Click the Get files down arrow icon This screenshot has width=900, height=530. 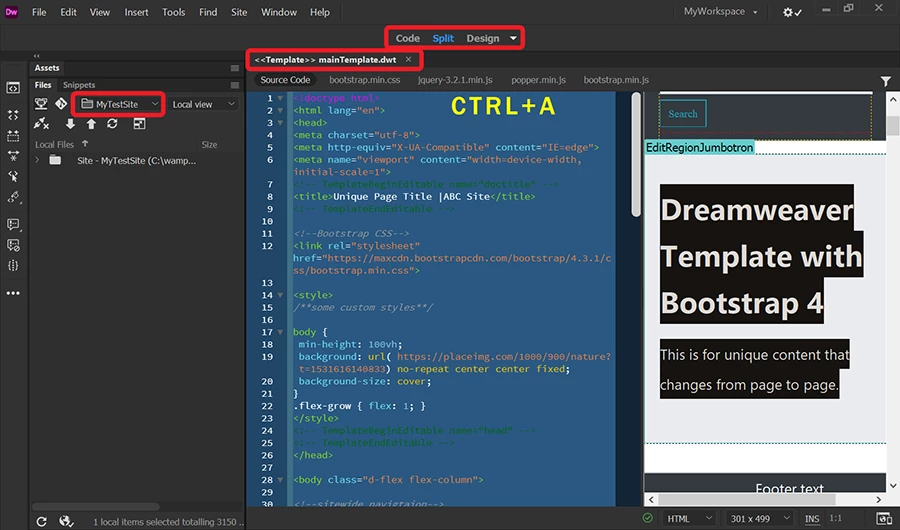point(70,123)
